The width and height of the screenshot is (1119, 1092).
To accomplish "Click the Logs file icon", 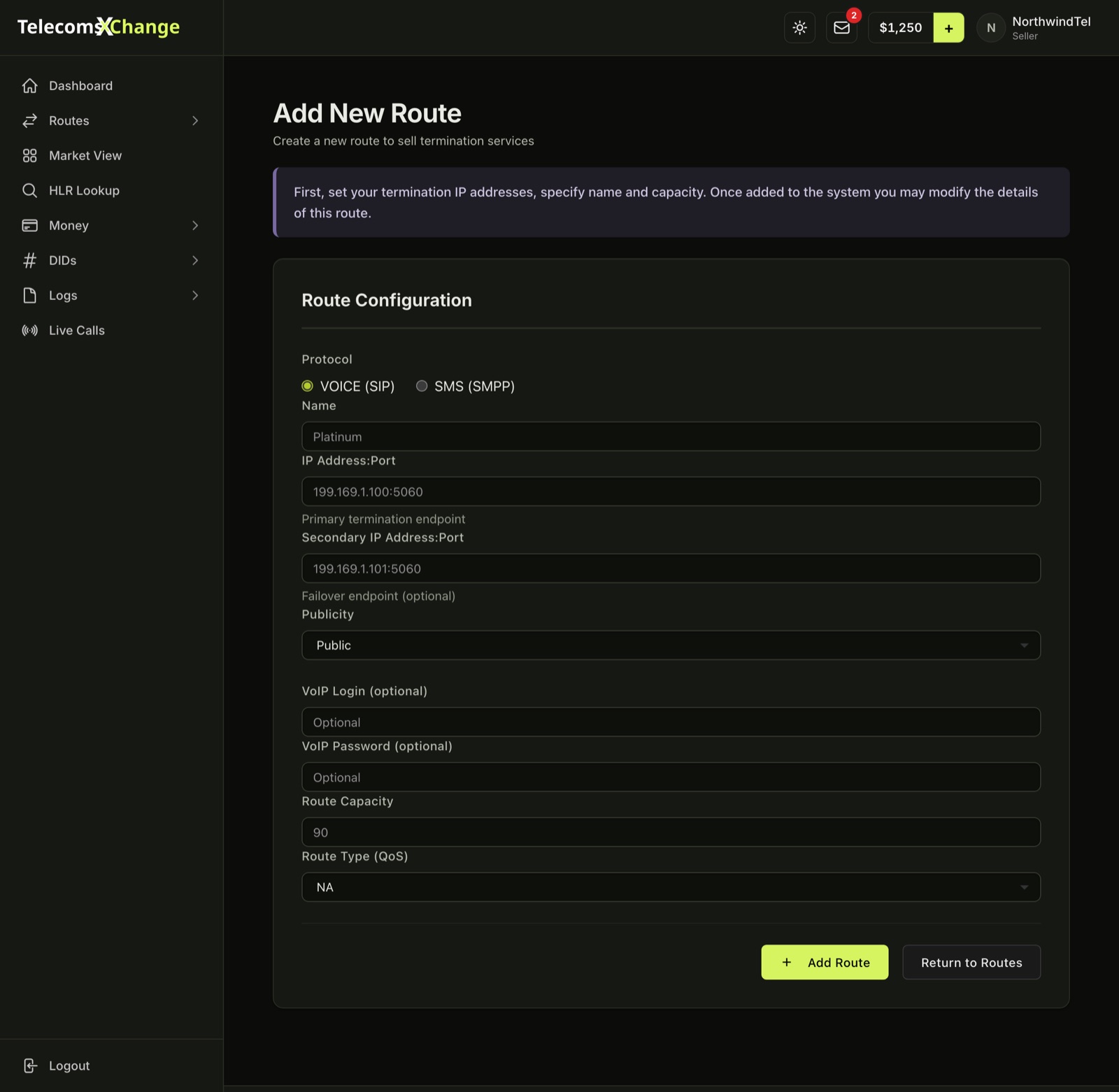I will click(x=29, y=295).
